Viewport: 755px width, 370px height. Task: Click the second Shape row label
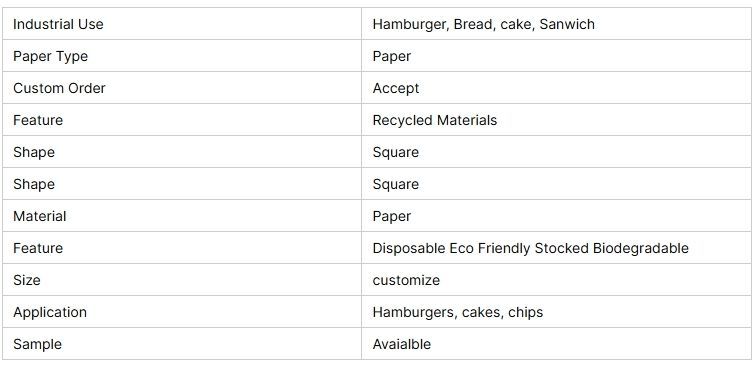pos(34,184)
